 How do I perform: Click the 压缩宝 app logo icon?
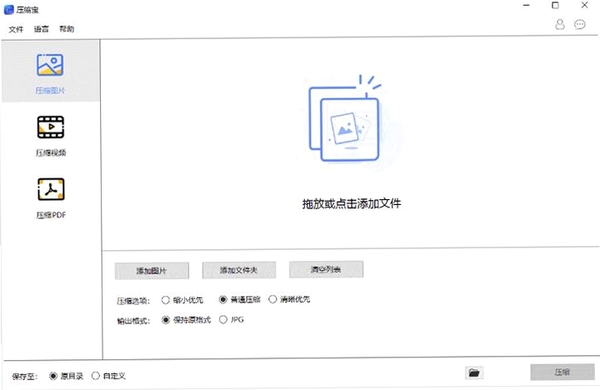tap(8, 10)
